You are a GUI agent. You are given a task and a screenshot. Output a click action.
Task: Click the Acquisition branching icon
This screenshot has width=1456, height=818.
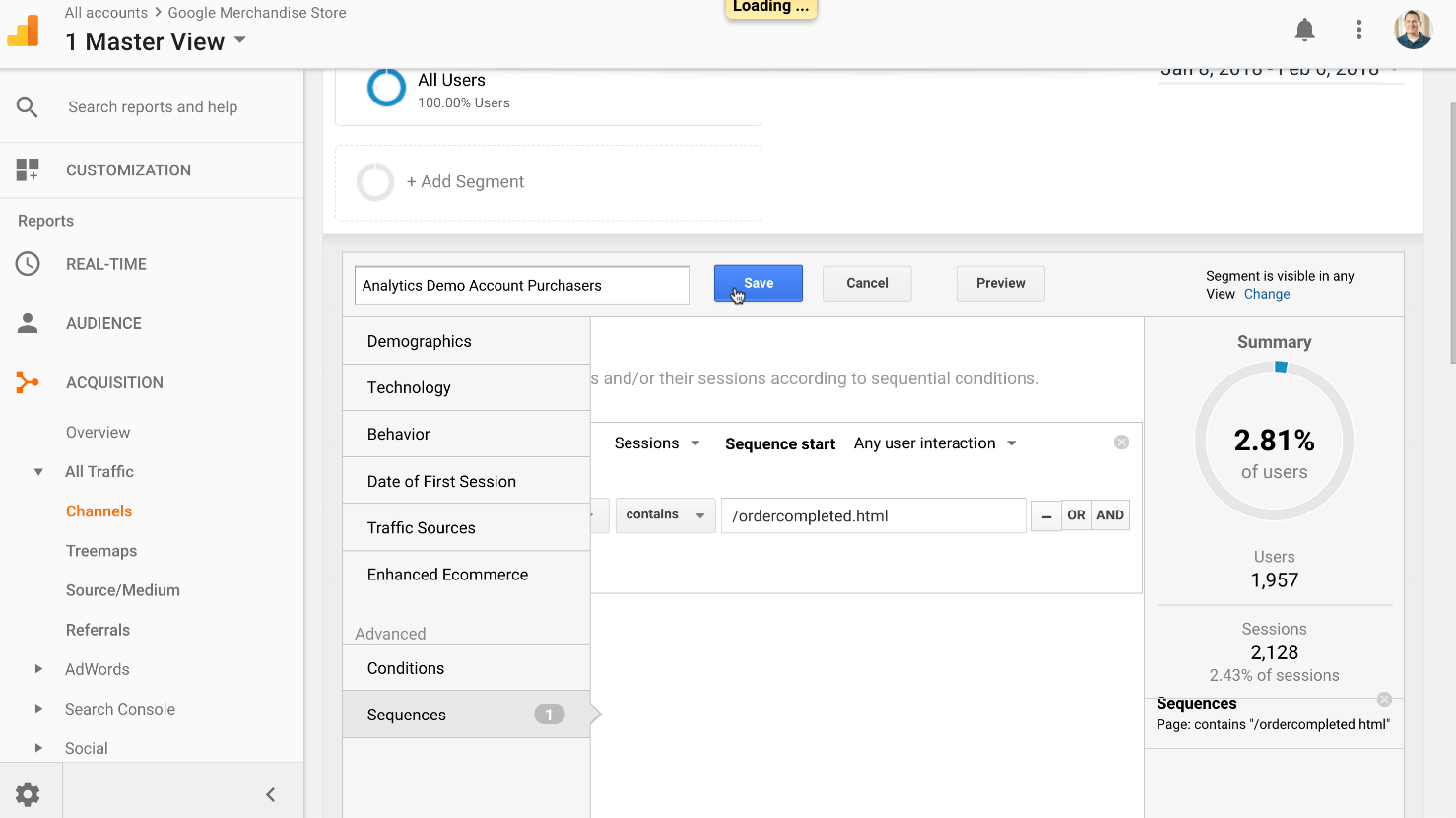click(28, 382)
